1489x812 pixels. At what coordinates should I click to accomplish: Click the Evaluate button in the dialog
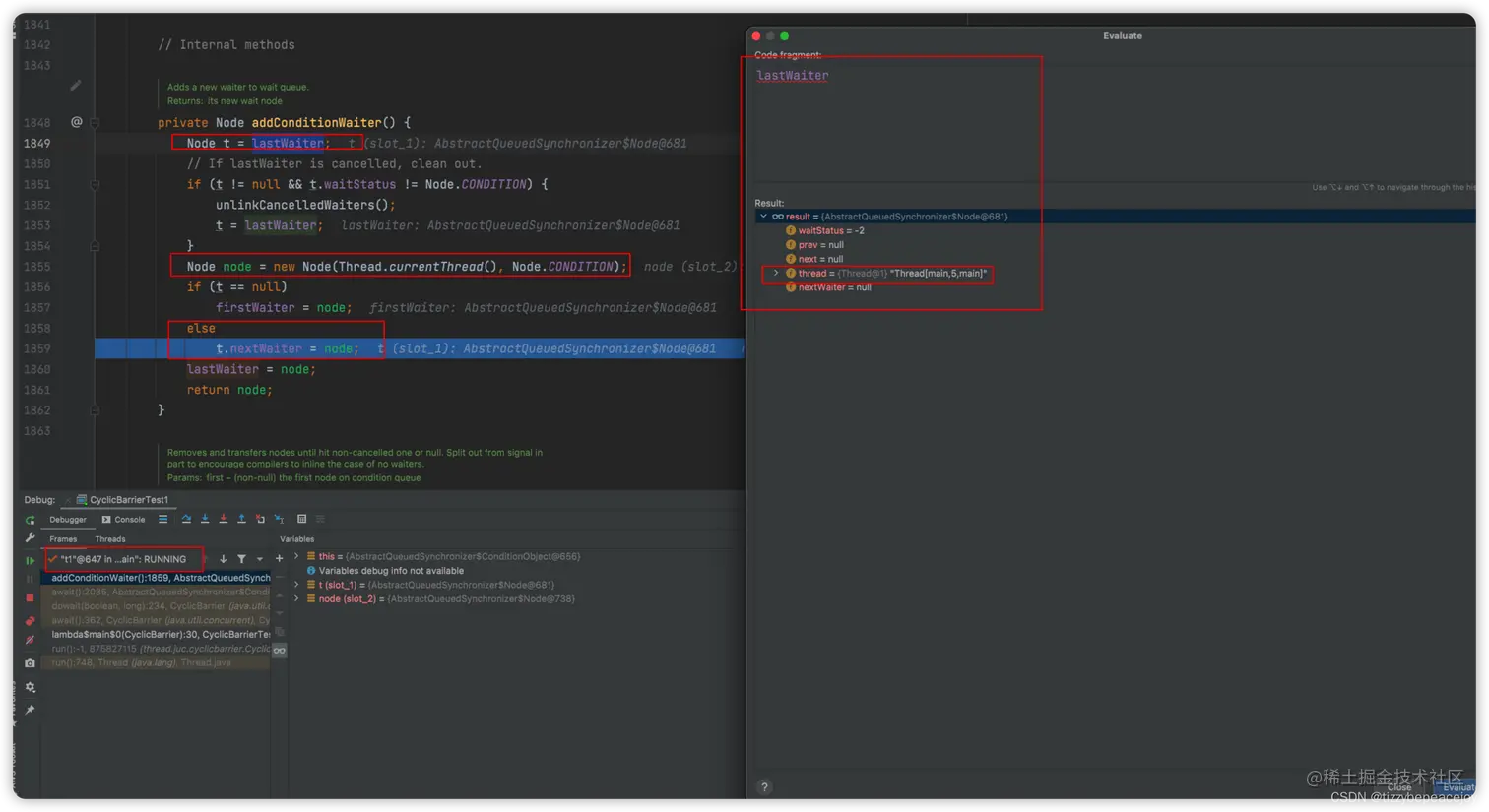pos(1457,787)
